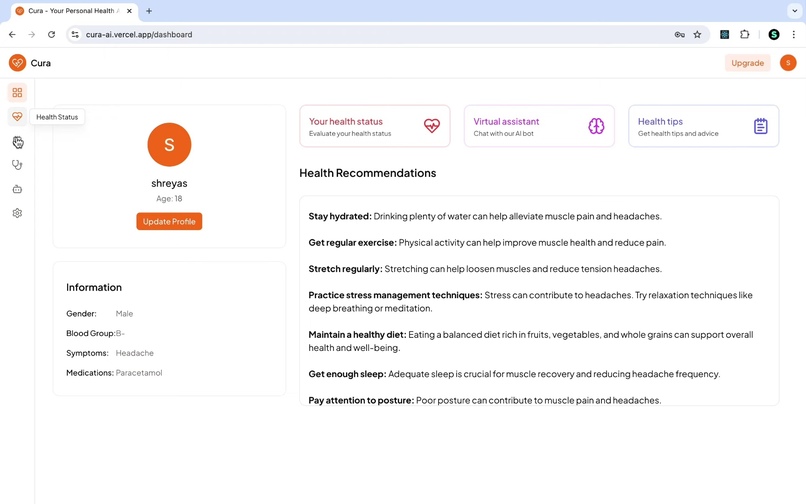The image size is (806, 504).
Task: Go back with browser back arrow
Action: click(x=12, y=34)
